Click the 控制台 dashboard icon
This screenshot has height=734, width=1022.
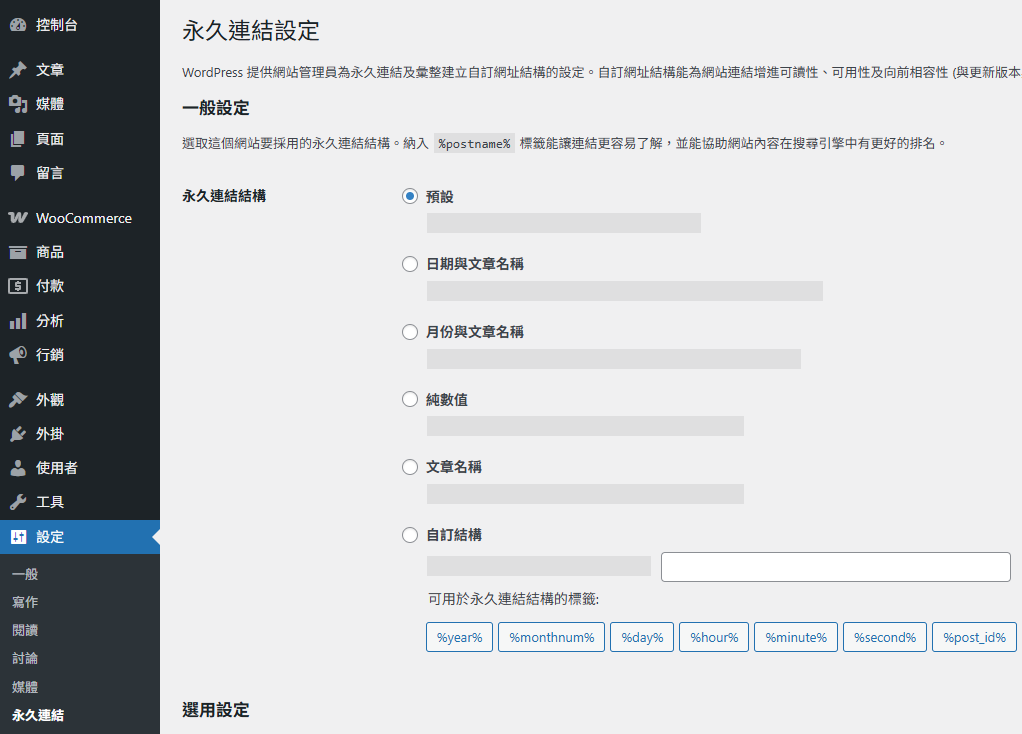(x=18, y=25)
